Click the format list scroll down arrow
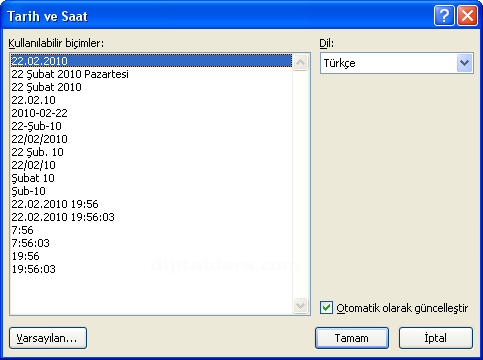483x360 pixels. click(x=300, y=305)
